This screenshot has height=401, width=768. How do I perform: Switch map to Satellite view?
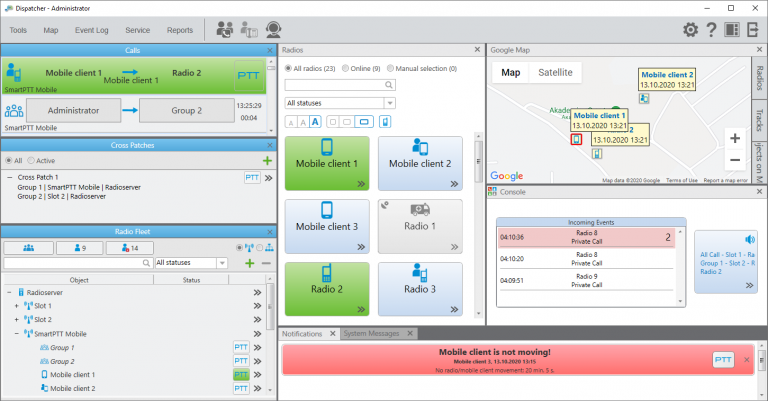pos(555,72)
